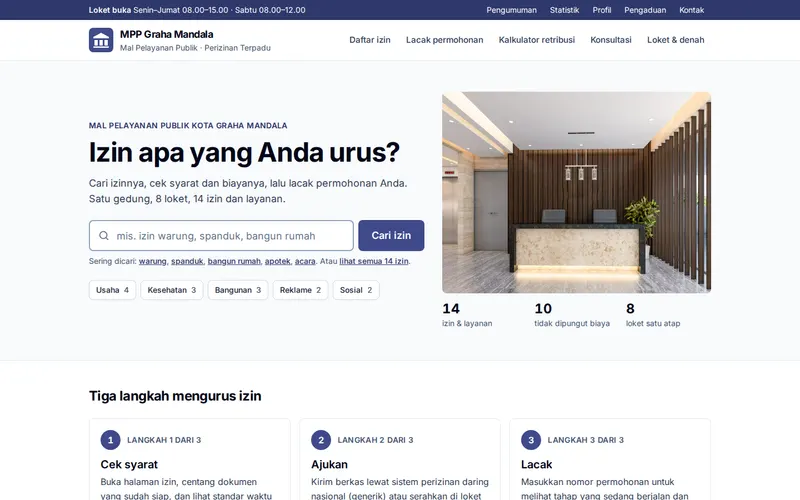Open Konsultasi navigation item

[611, 40]
